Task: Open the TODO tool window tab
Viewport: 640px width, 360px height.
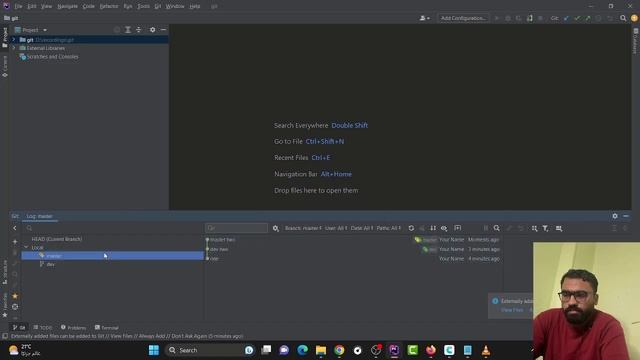Action: tap(43, 327)
